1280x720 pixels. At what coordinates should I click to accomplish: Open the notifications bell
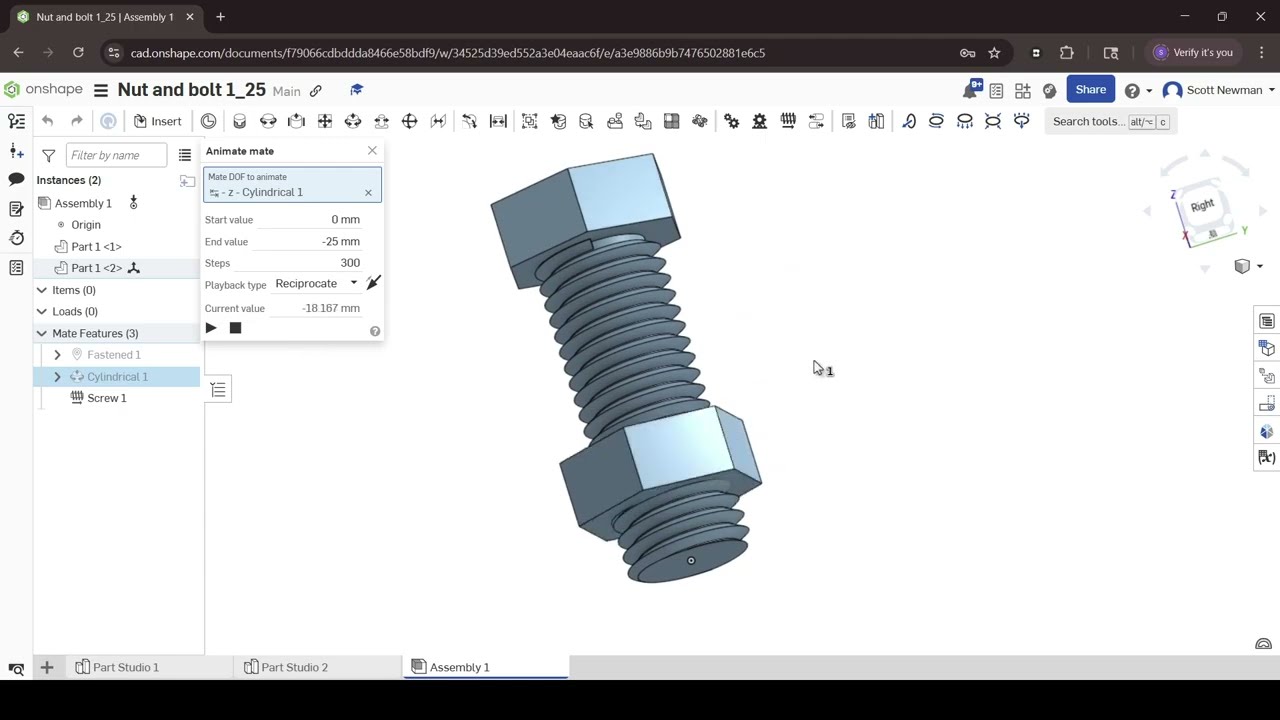coord(971,90)
